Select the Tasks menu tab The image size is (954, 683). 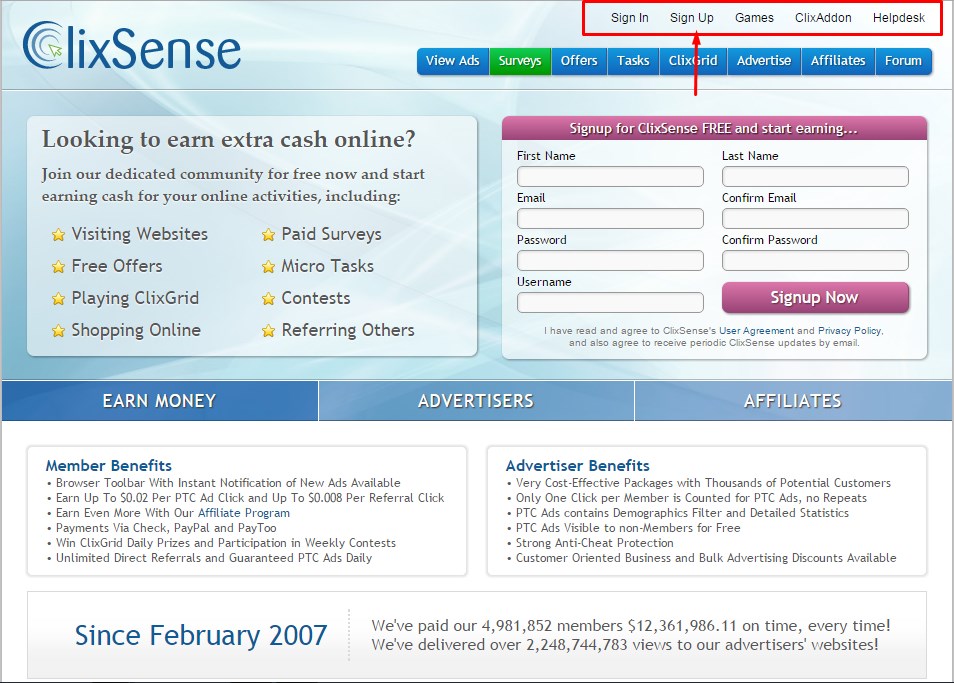point(633,61)
